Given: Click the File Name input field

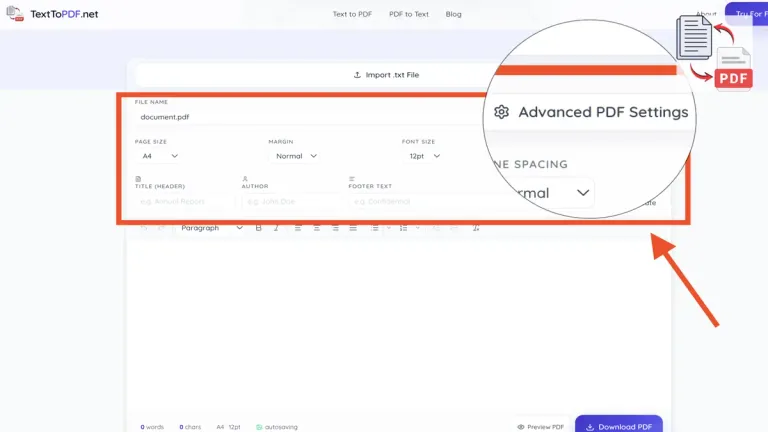Looking at the screenshot, I should tap(300, 117).
